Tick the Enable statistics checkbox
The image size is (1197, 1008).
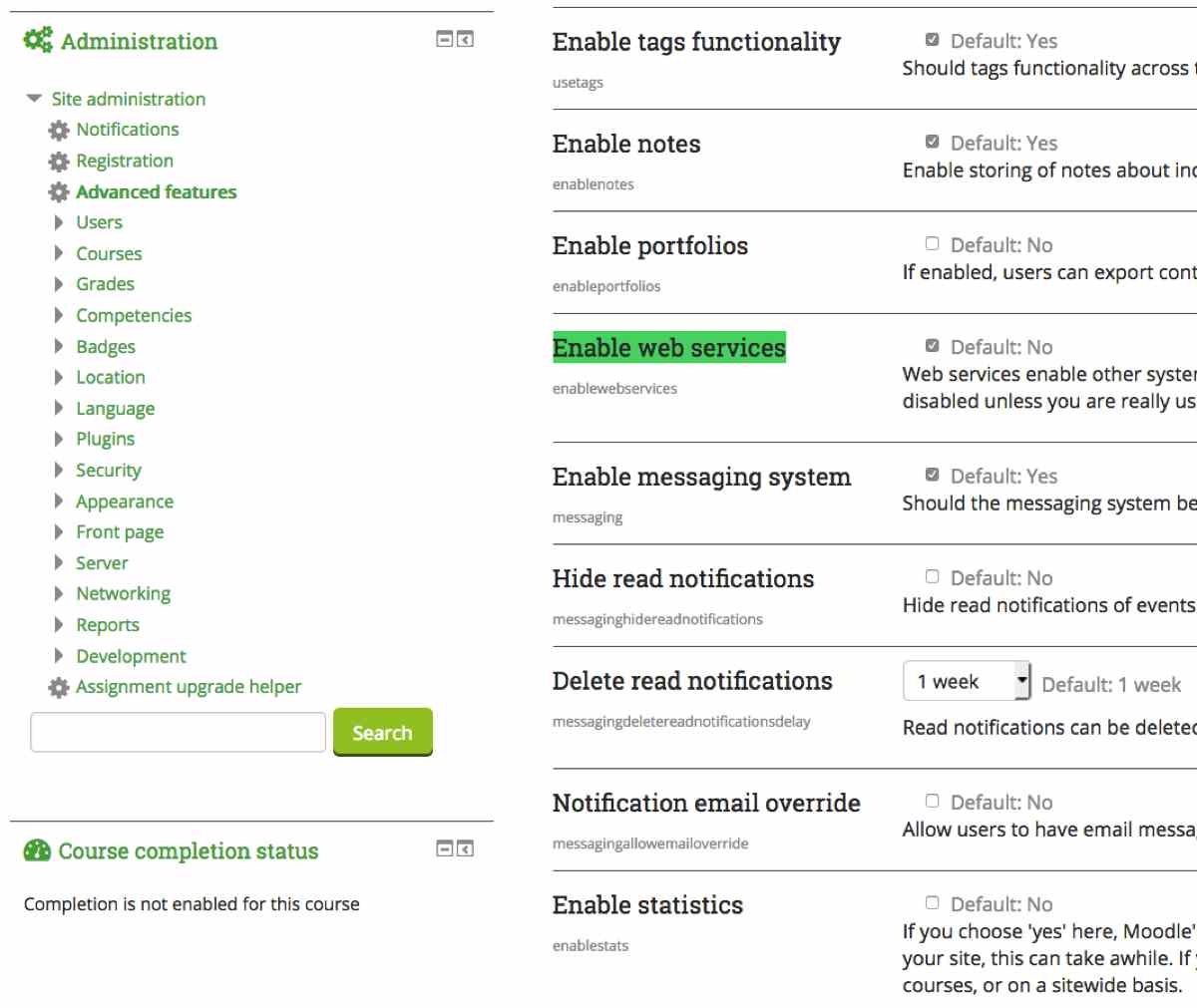(932, 903)
